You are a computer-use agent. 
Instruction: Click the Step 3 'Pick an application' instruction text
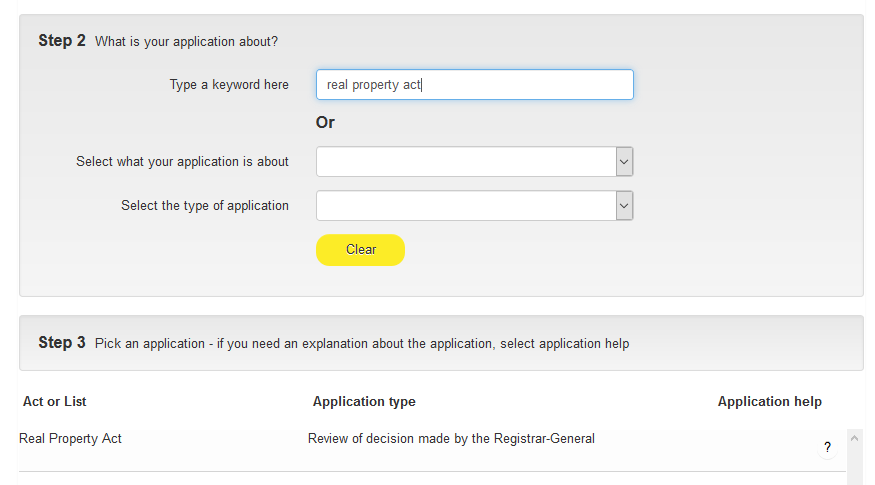click(362, 344)
